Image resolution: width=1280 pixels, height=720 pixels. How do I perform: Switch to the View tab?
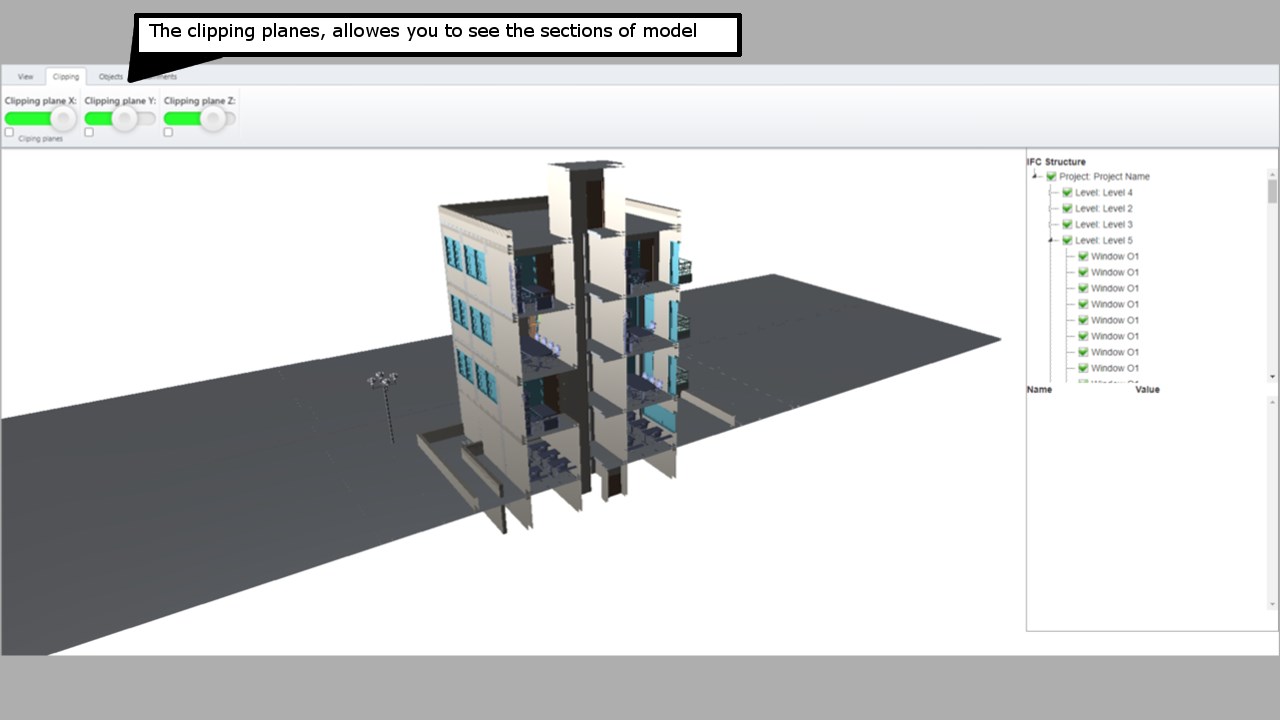pyautogui.click(x=25, y=76)
